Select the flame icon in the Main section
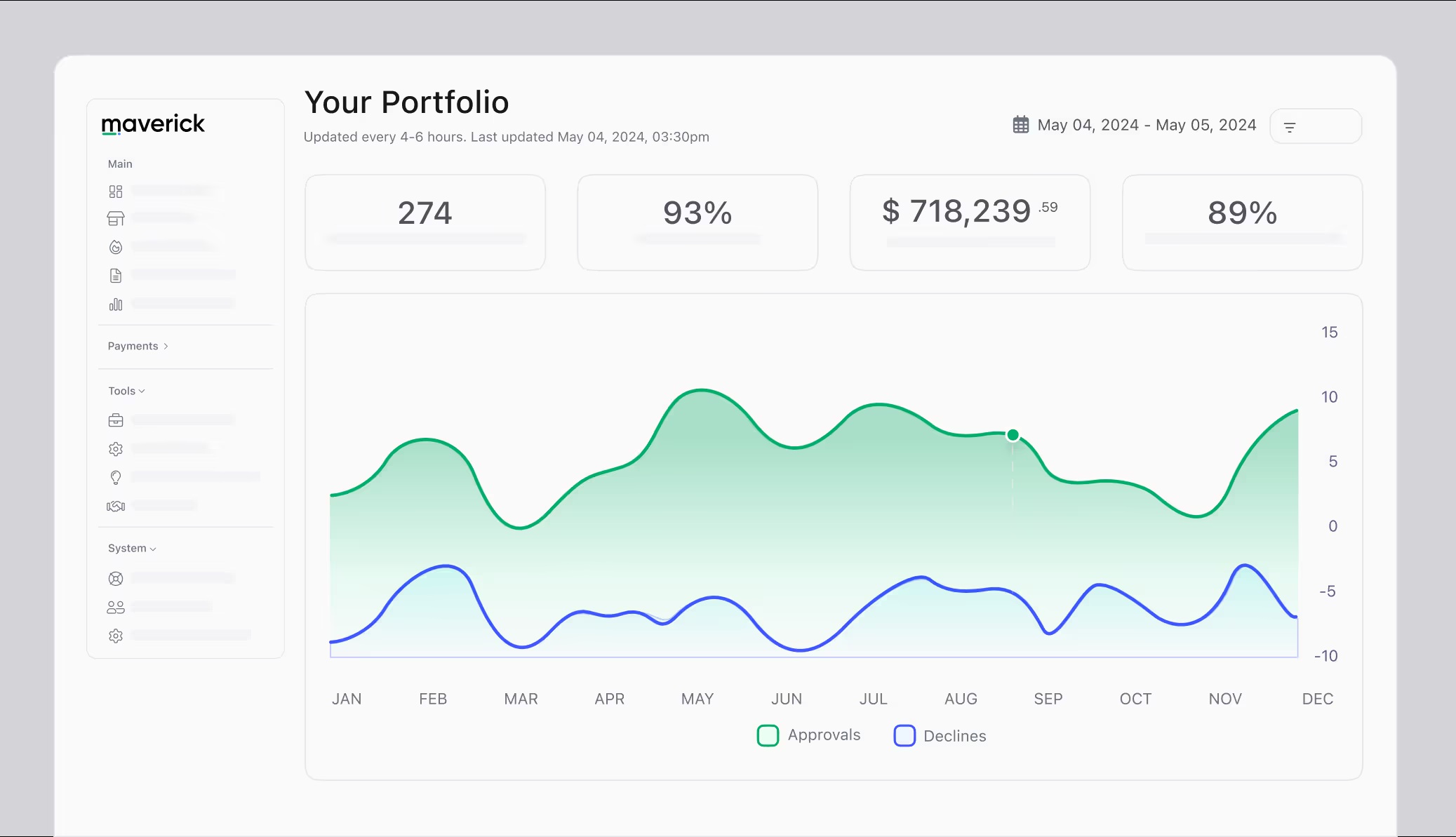 pos(116,247)
